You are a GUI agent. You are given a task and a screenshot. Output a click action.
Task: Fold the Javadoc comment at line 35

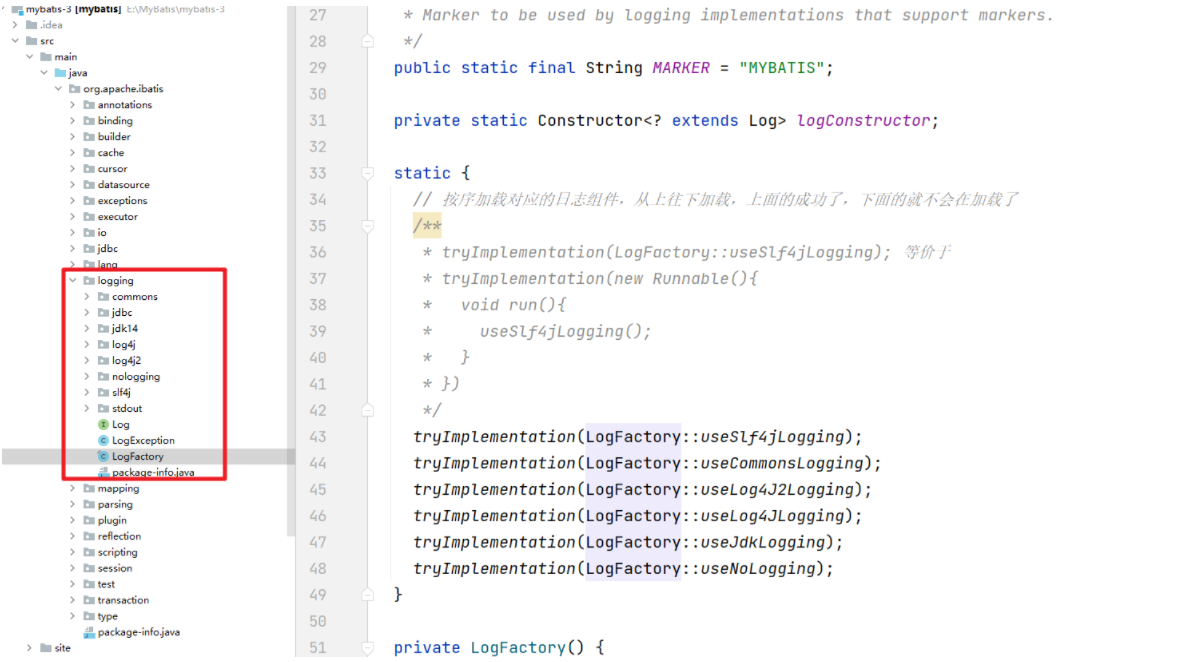tap(367, 226)
